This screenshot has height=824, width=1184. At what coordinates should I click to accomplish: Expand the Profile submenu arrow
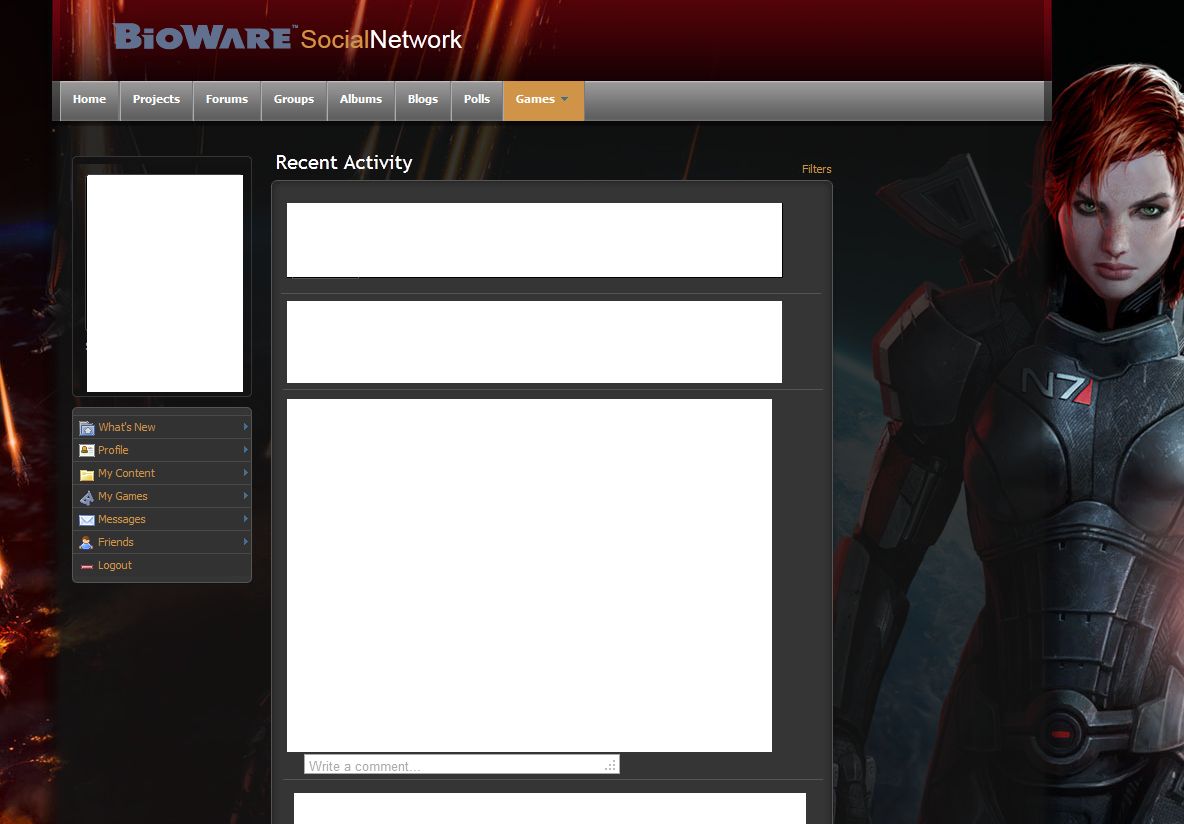coord(245,449)
